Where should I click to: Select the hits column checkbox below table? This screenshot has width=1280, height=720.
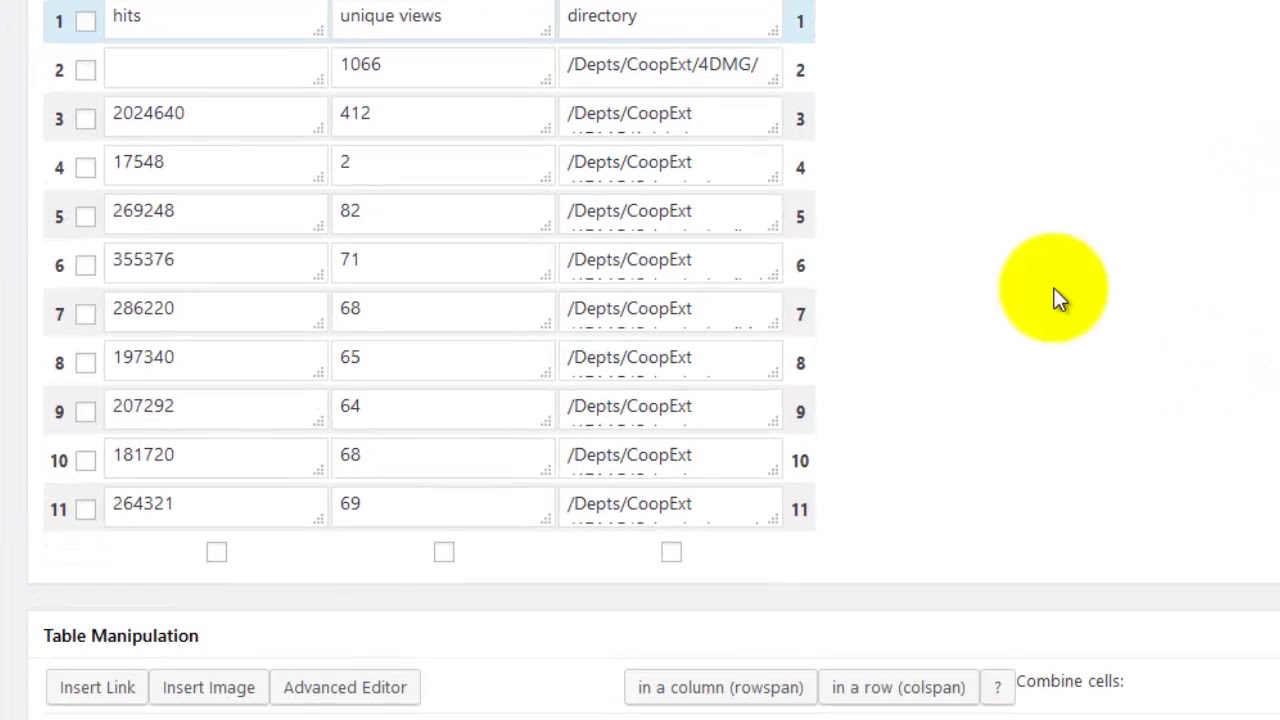[x=217, y=552]
